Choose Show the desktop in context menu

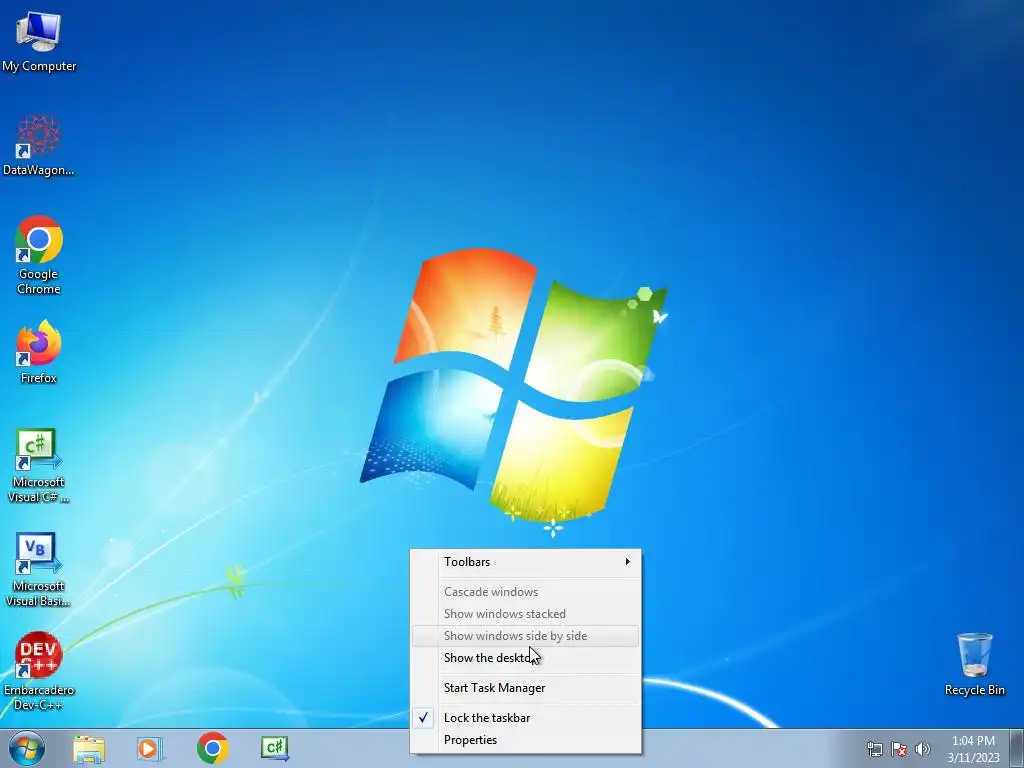pyautogui.click(x=526, y=658)
